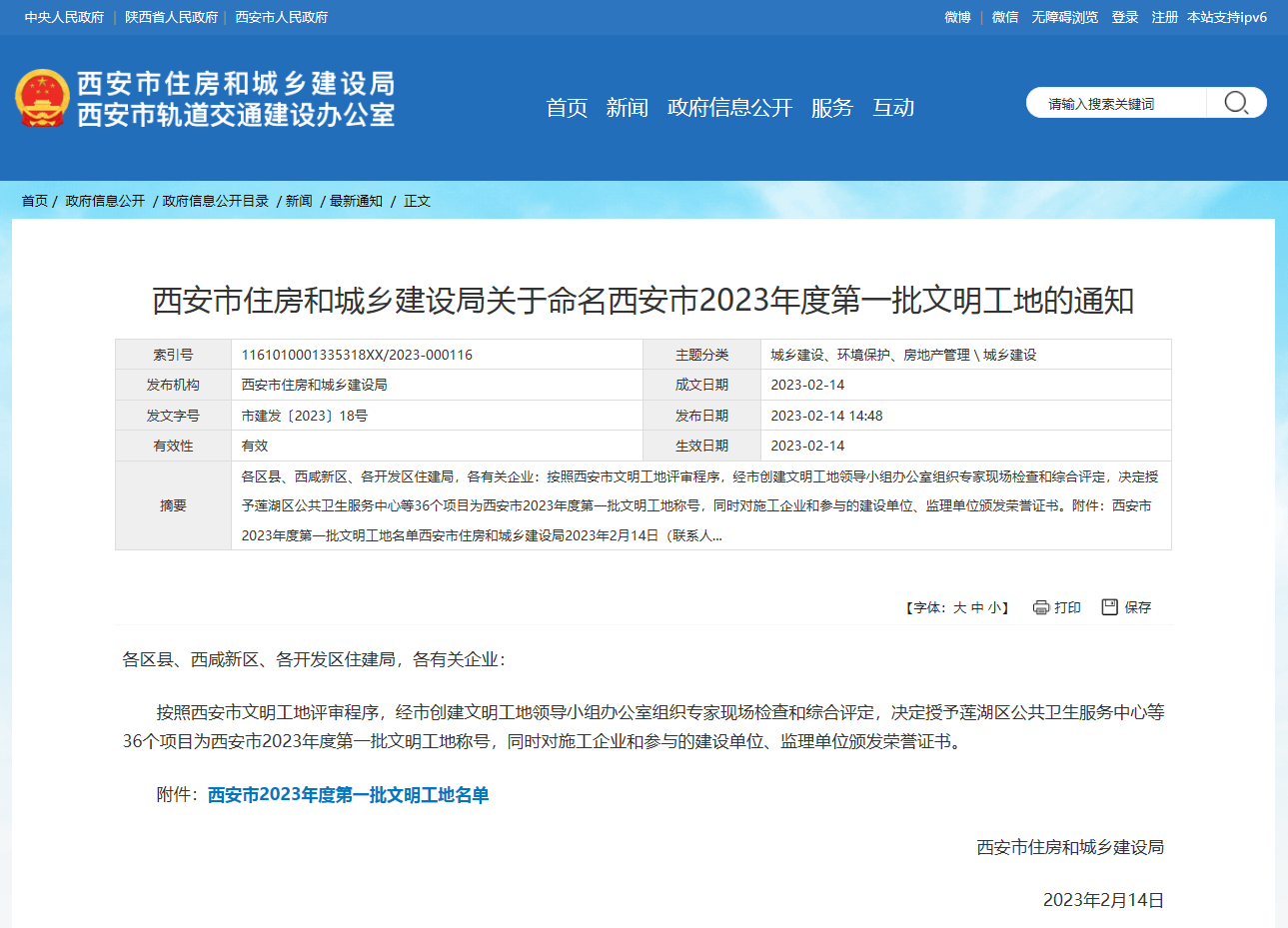Click the 主题分类 value 城乡建设、环境保护

tap(903, 355)
